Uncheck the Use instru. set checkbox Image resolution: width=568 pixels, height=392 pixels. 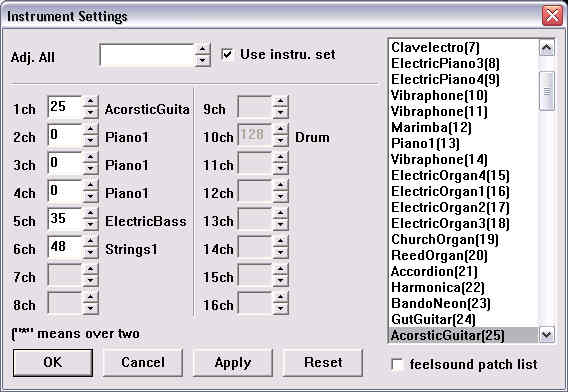(x=227, y=54)
